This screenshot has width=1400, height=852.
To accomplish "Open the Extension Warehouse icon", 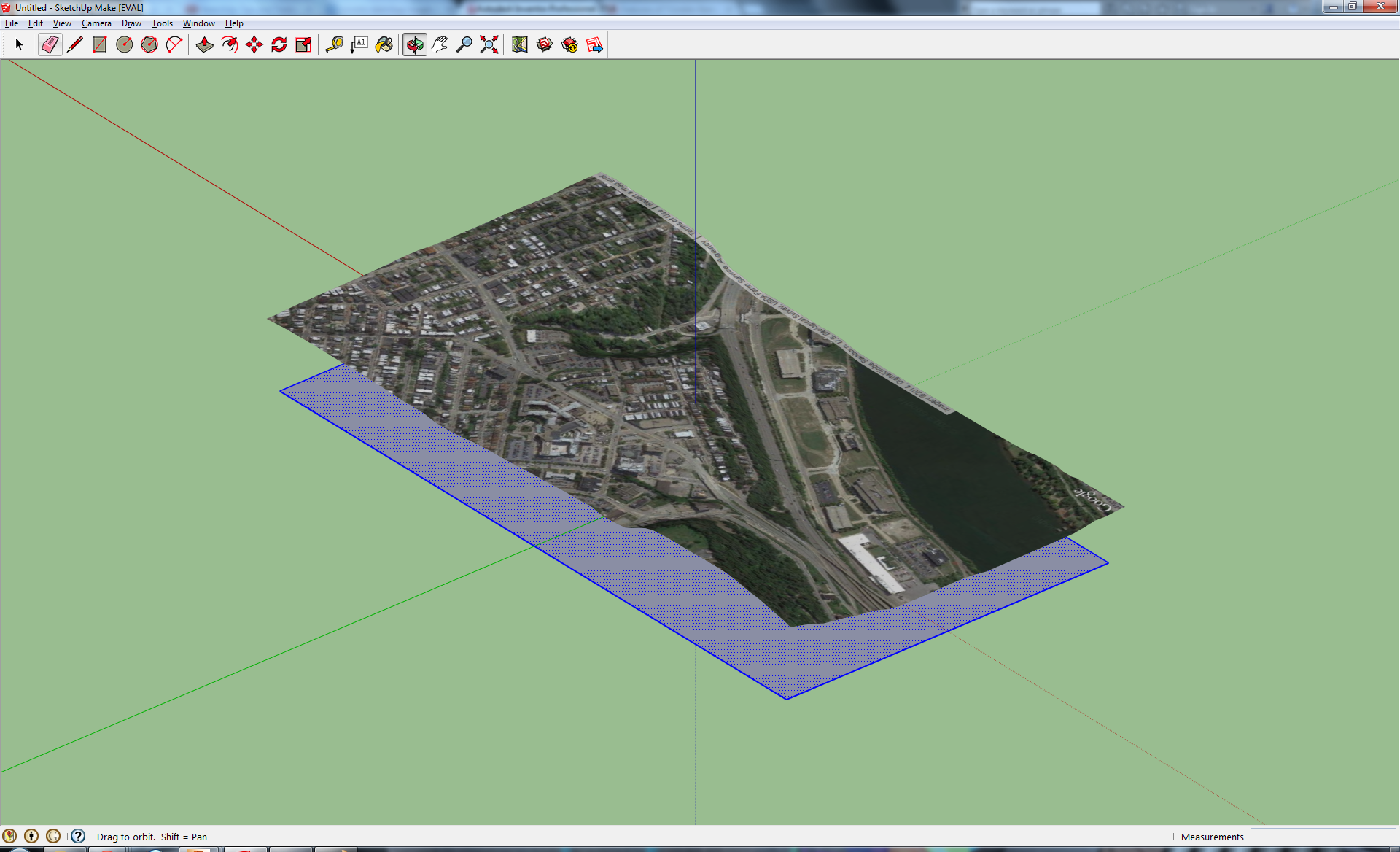I will pyautogui.click(x=569, y=44).
